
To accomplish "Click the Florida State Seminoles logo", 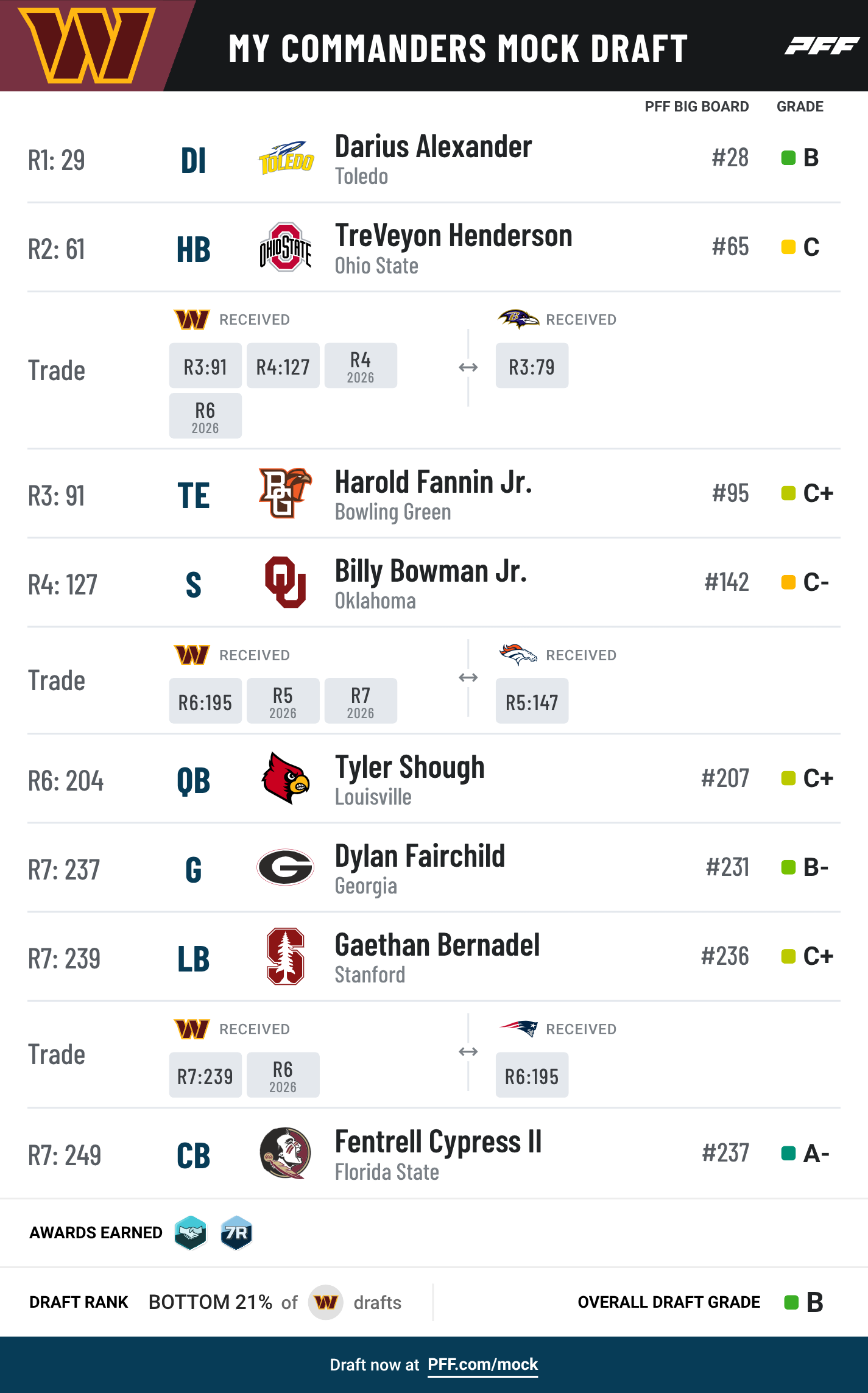I will 286,1152.
